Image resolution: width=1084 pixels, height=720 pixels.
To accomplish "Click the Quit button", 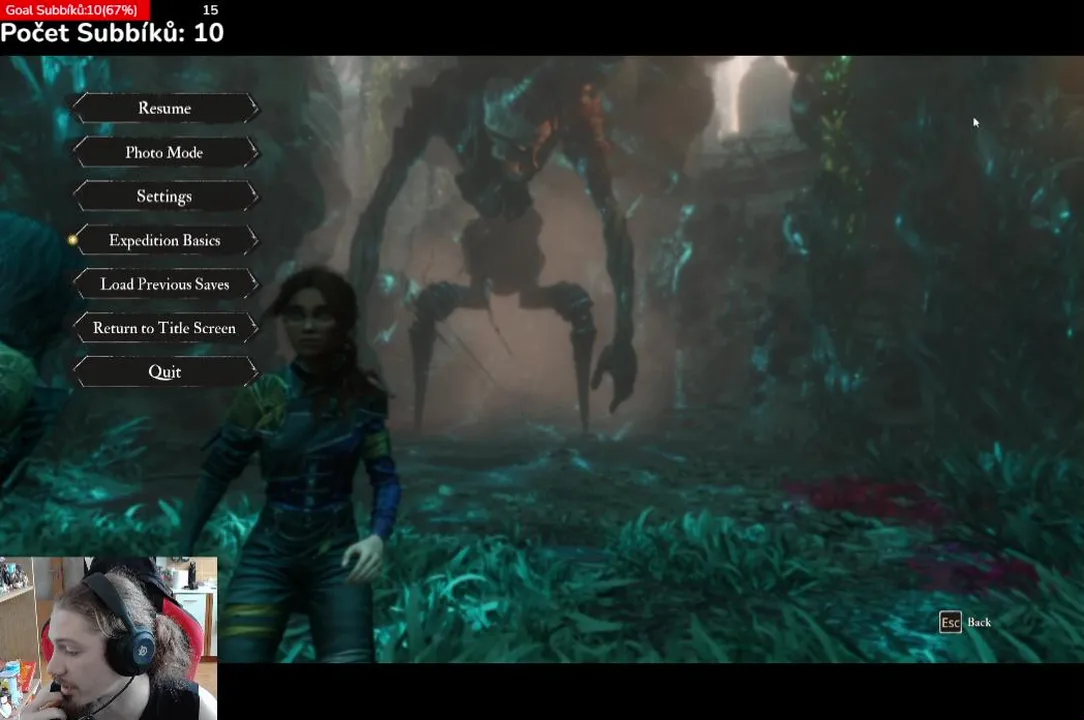I will pyautogui.click(x=165, y=372).
